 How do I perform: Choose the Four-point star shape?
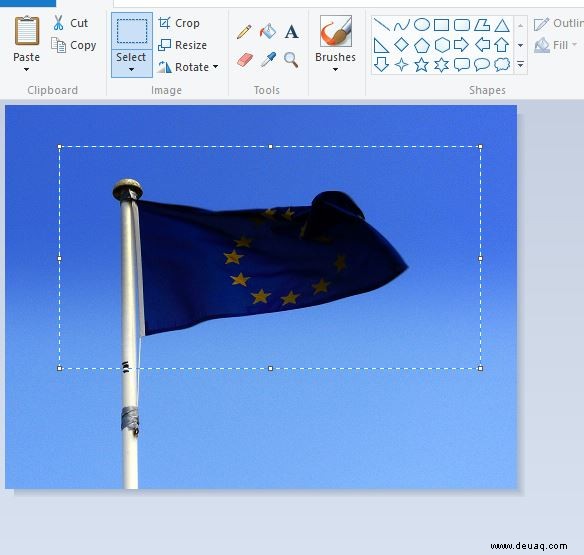click(x=402, y=65)
